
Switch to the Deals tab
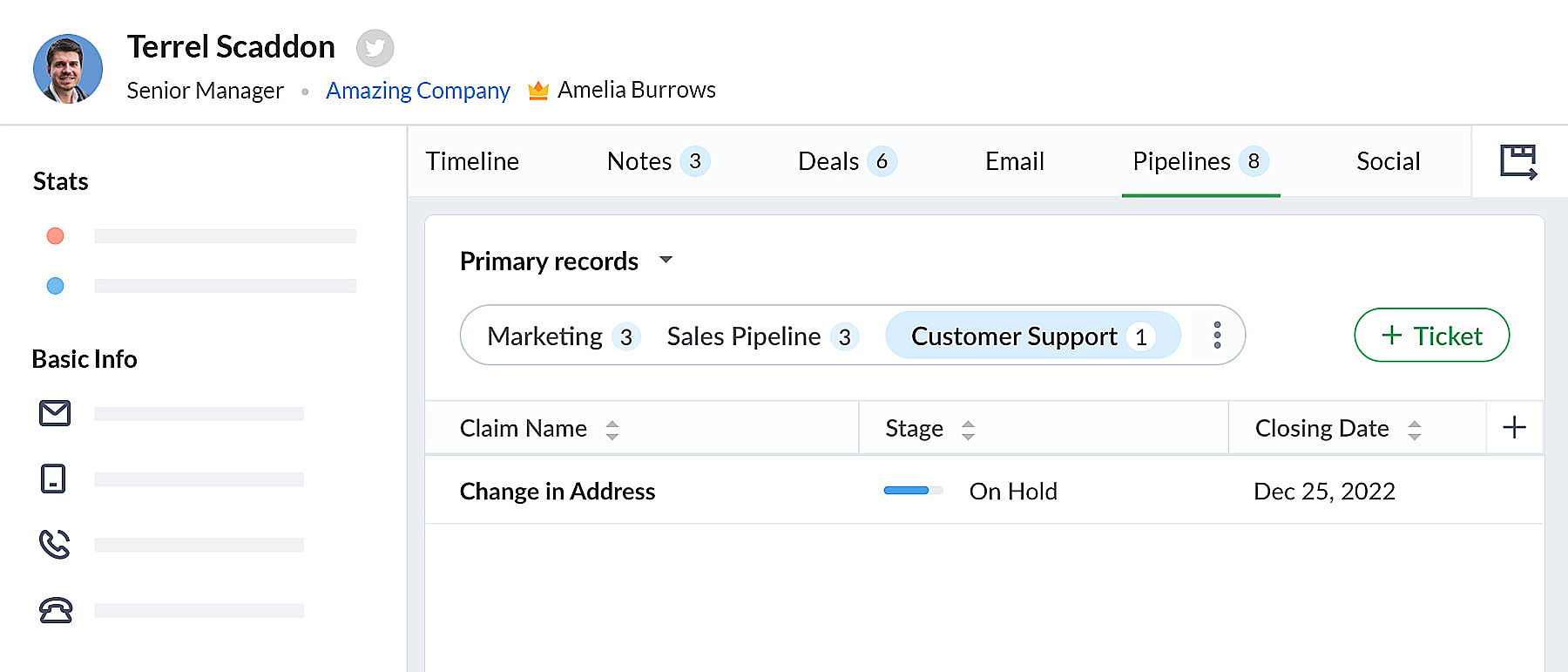pyautogui.click(x=846, y=162)
